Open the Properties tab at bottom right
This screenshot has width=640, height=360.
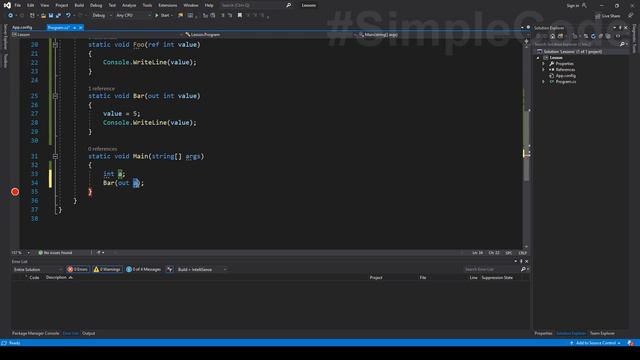click(543, 333)
